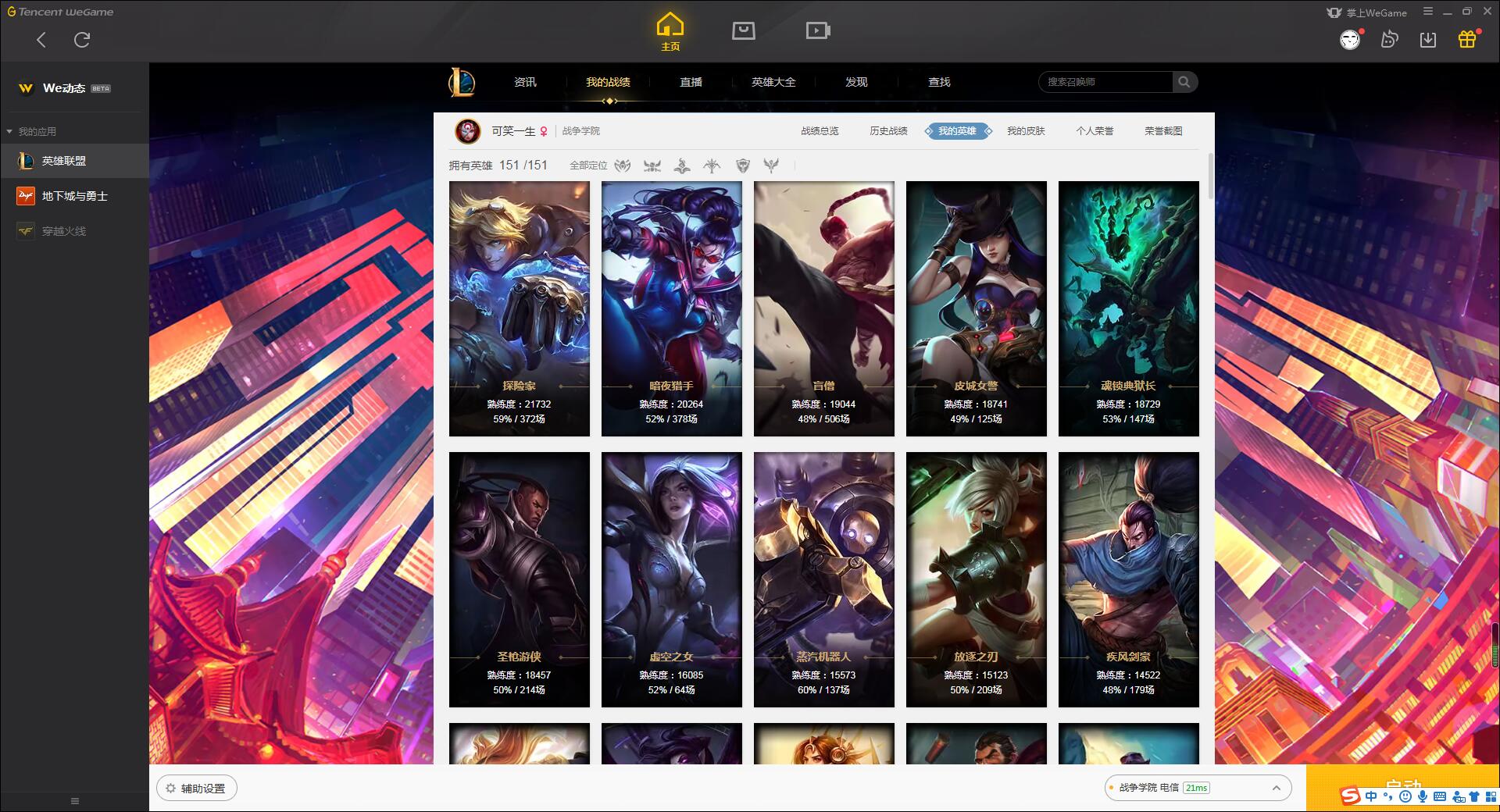
Task: Open the 个人荣誉 sub-tab
Action: 1095,131
